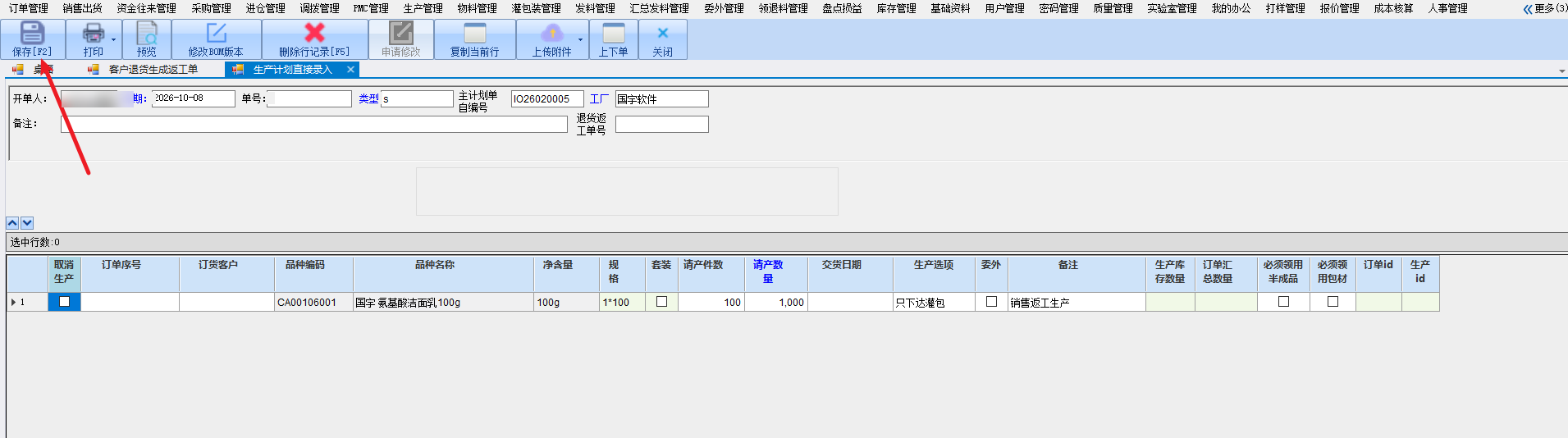This screenshot has height=438, width=1568.
Task: Click 上下单 toolbar icon
Action: (x=613, y=39)
